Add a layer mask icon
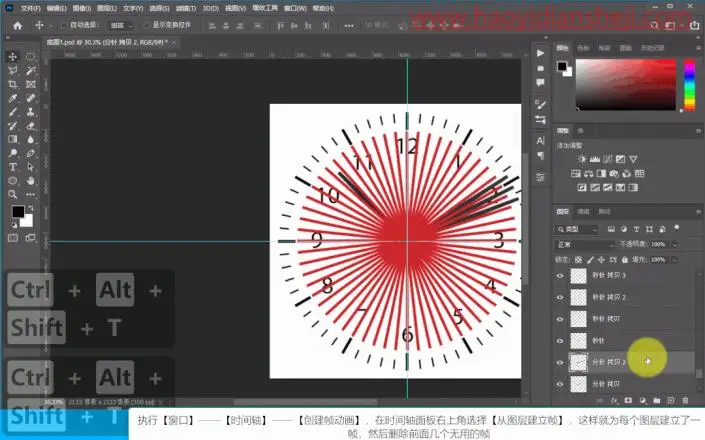This screenshot has height=440, width=705. [x=628, y=400]
